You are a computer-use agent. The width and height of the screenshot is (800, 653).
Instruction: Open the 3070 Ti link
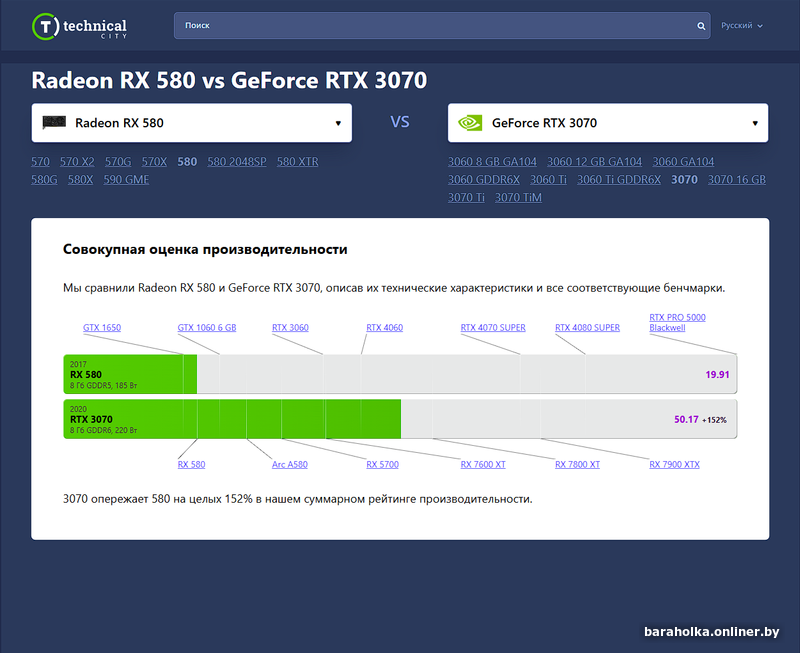pos(466,197)
